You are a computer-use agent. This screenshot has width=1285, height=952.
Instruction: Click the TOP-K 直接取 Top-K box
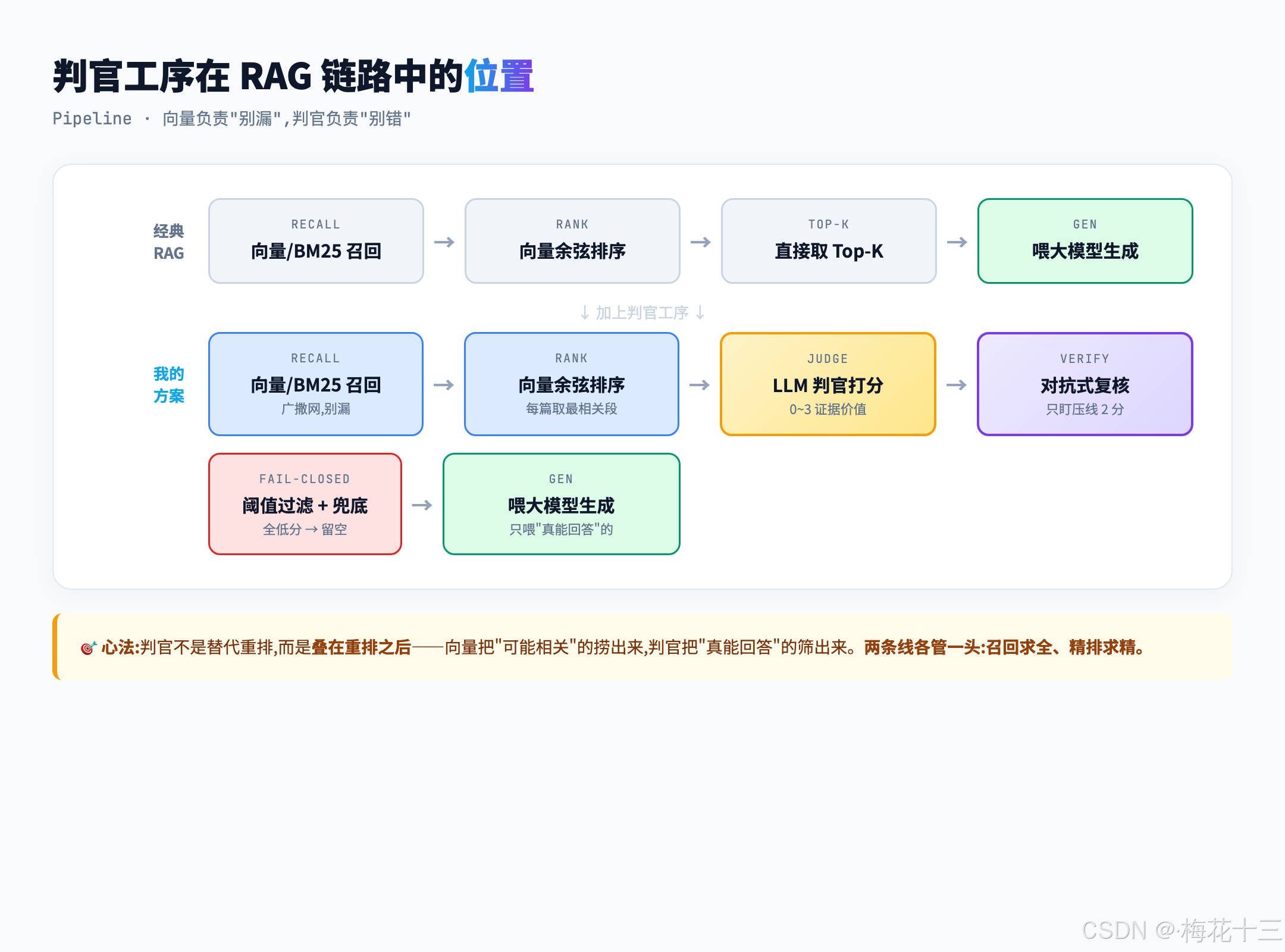[829, 241]
